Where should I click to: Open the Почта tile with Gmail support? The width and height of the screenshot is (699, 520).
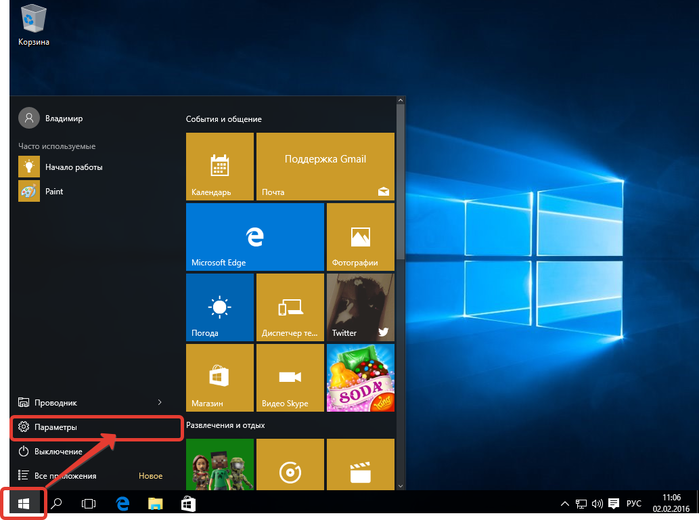coord(325,166)
